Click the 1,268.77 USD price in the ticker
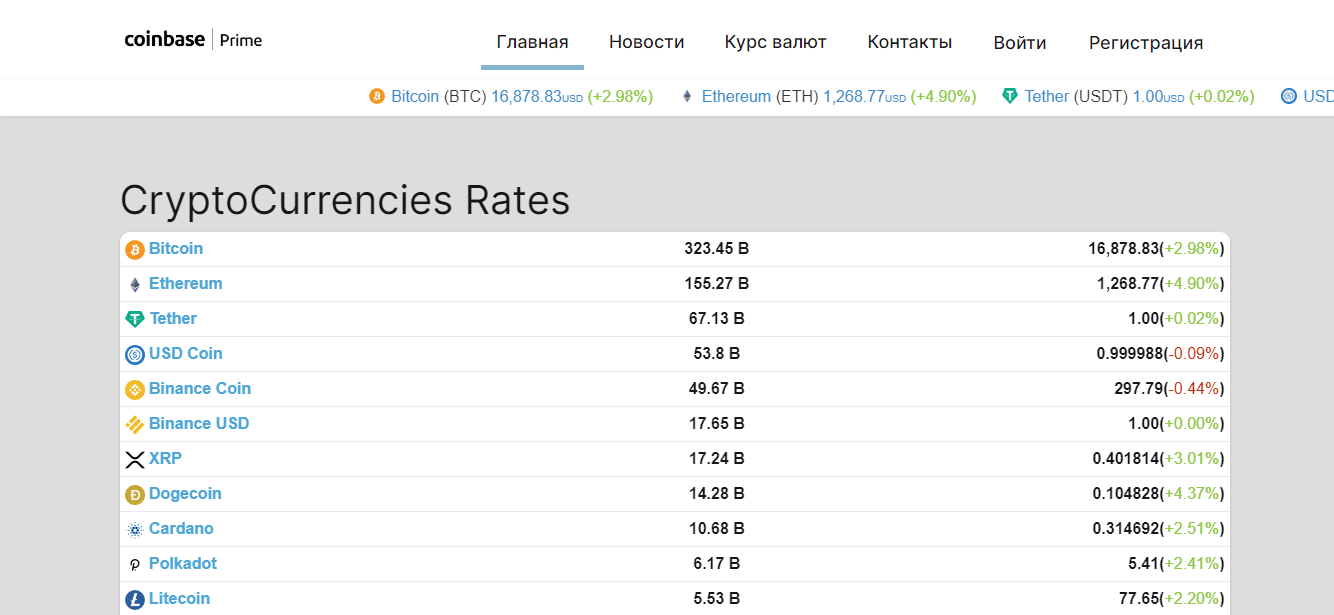Image resolution: width=1334 pixels, height=615 pixels. (x=865, y=96)
